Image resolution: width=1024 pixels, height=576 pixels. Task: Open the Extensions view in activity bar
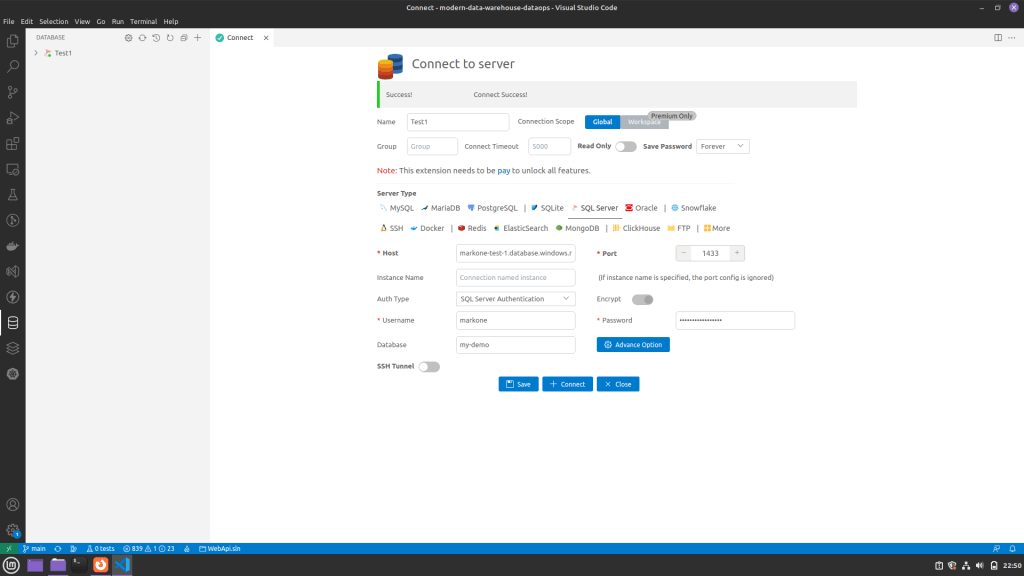click(x=13, y=144)
